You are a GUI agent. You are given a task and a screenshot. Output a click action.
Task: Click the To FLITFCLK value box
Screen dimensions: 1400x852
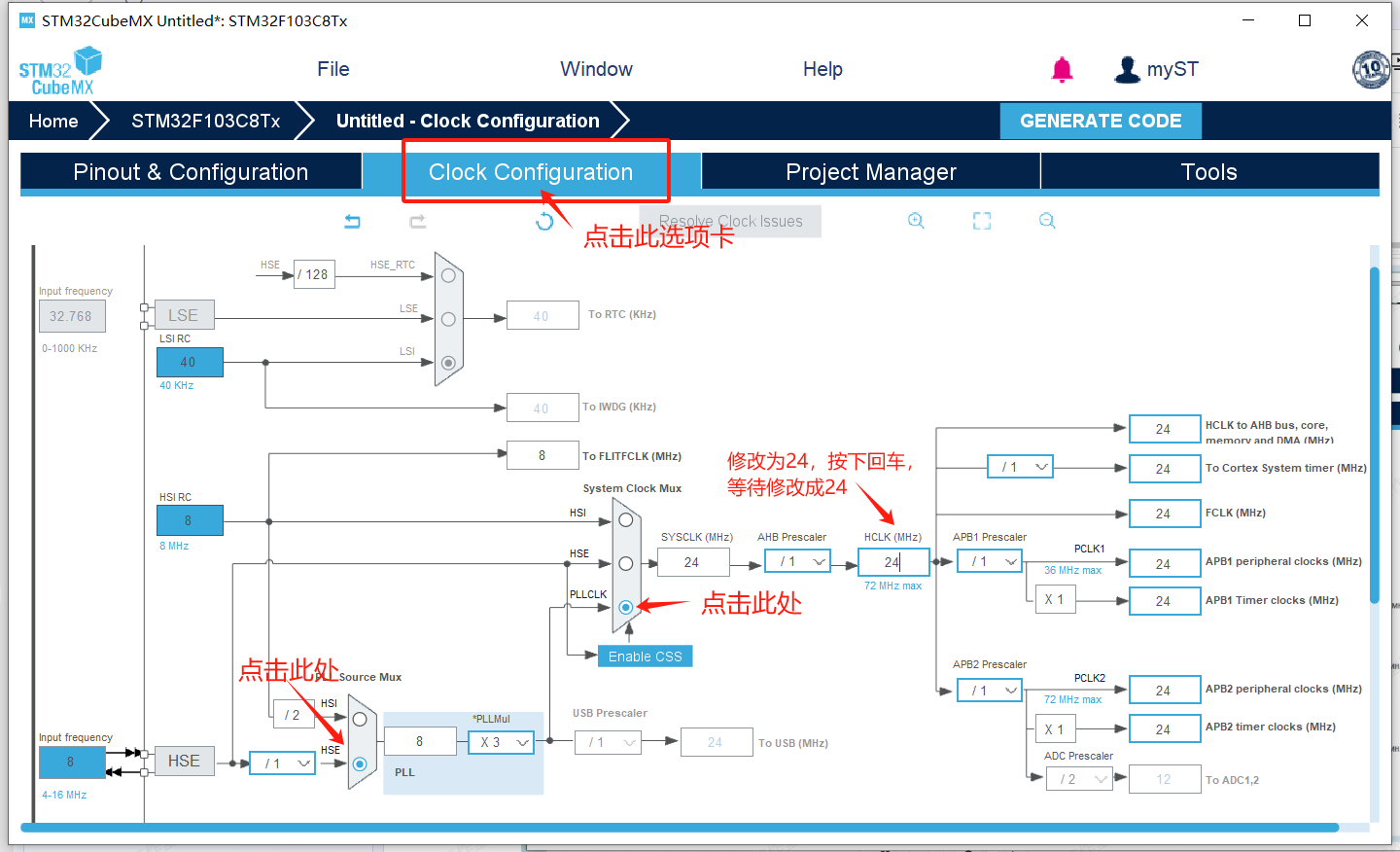coord(542,455)
